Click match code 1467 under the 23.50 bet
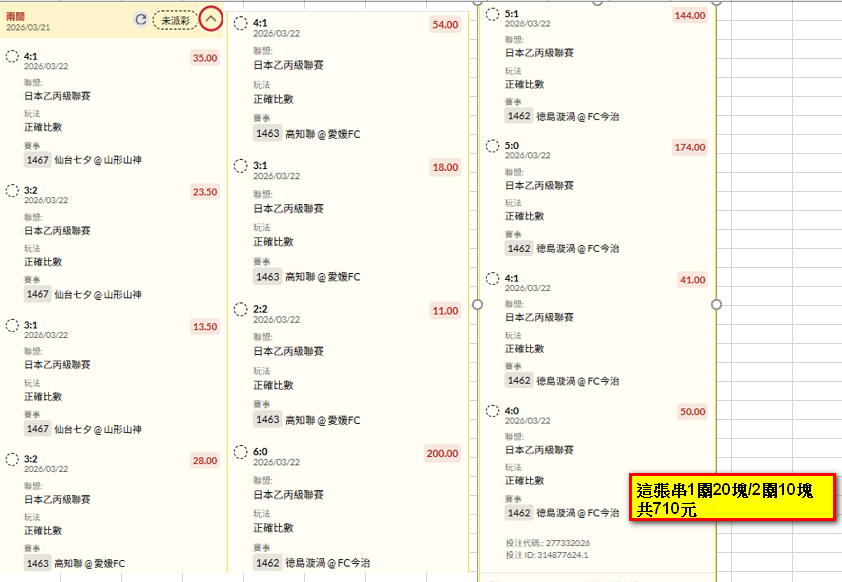Viewport: 842px width, 582px height. tap(38, 295)
